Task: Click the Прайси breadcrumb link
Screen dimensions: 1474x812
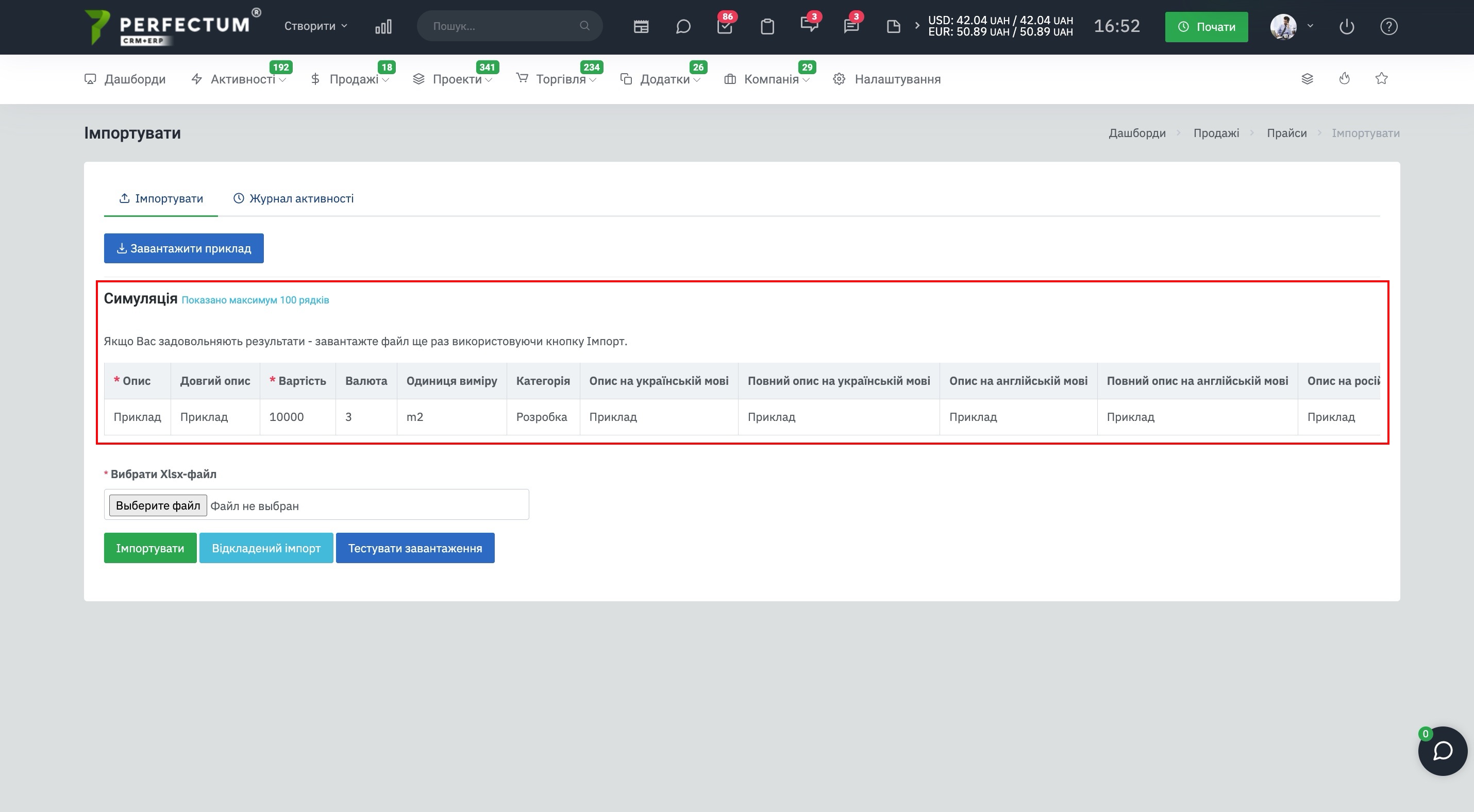Action: (1286, 133)
